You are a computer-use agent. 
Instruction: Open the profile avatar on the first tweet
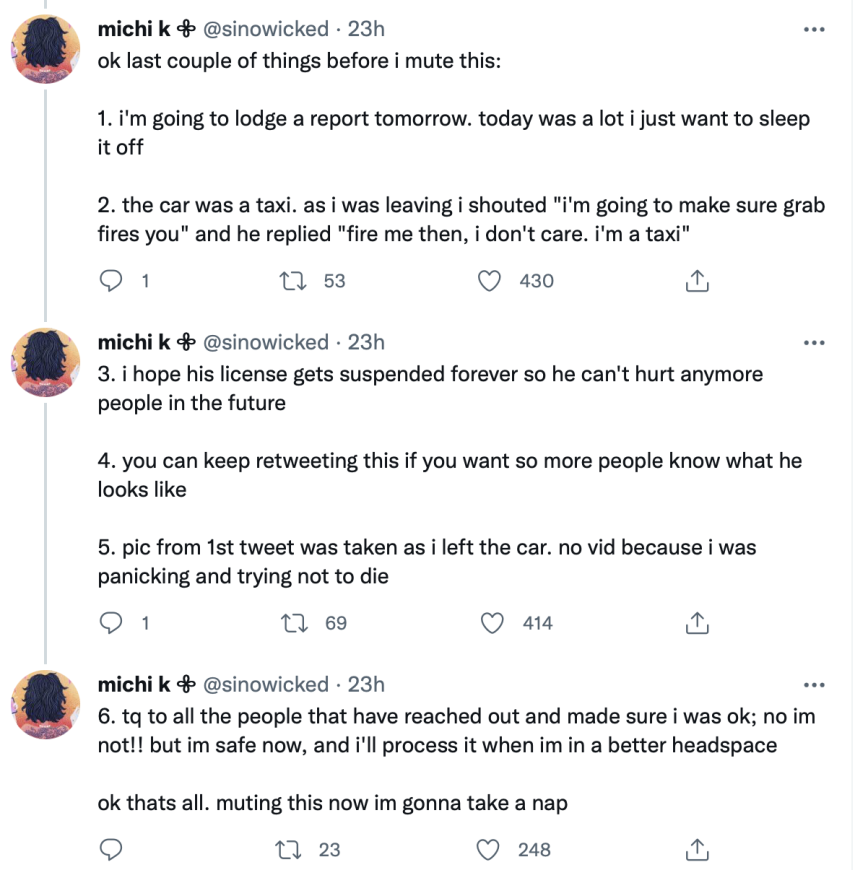coord(45,49)
